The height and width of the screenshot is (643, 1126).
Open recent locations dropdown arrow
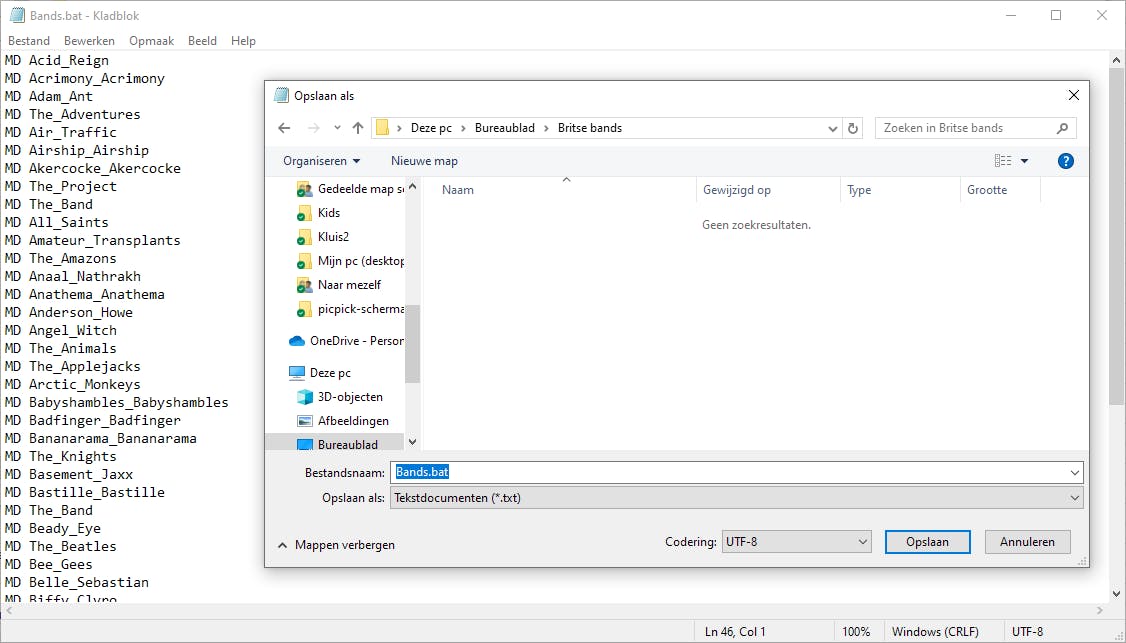[337, 128]
